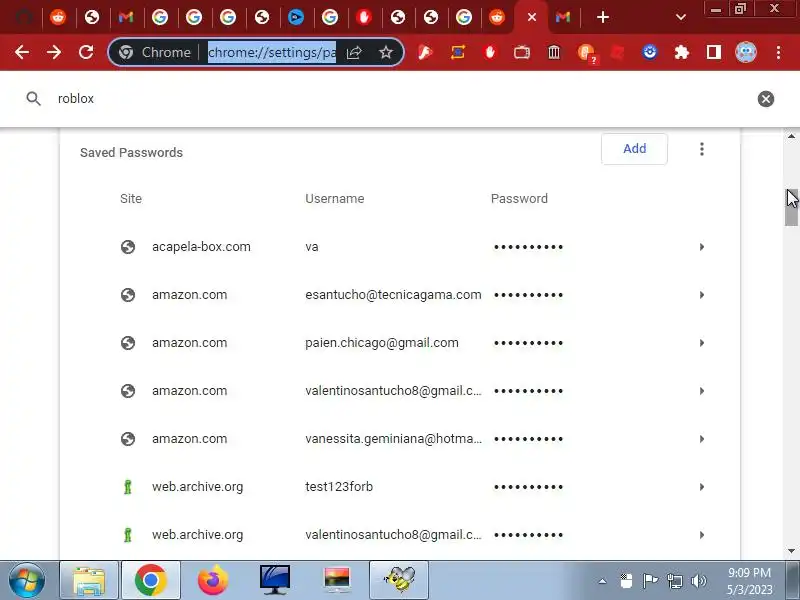Click the magnifier icon in settings search
The width and height of the screenshot is (800, 600).
tap(33, 98)
